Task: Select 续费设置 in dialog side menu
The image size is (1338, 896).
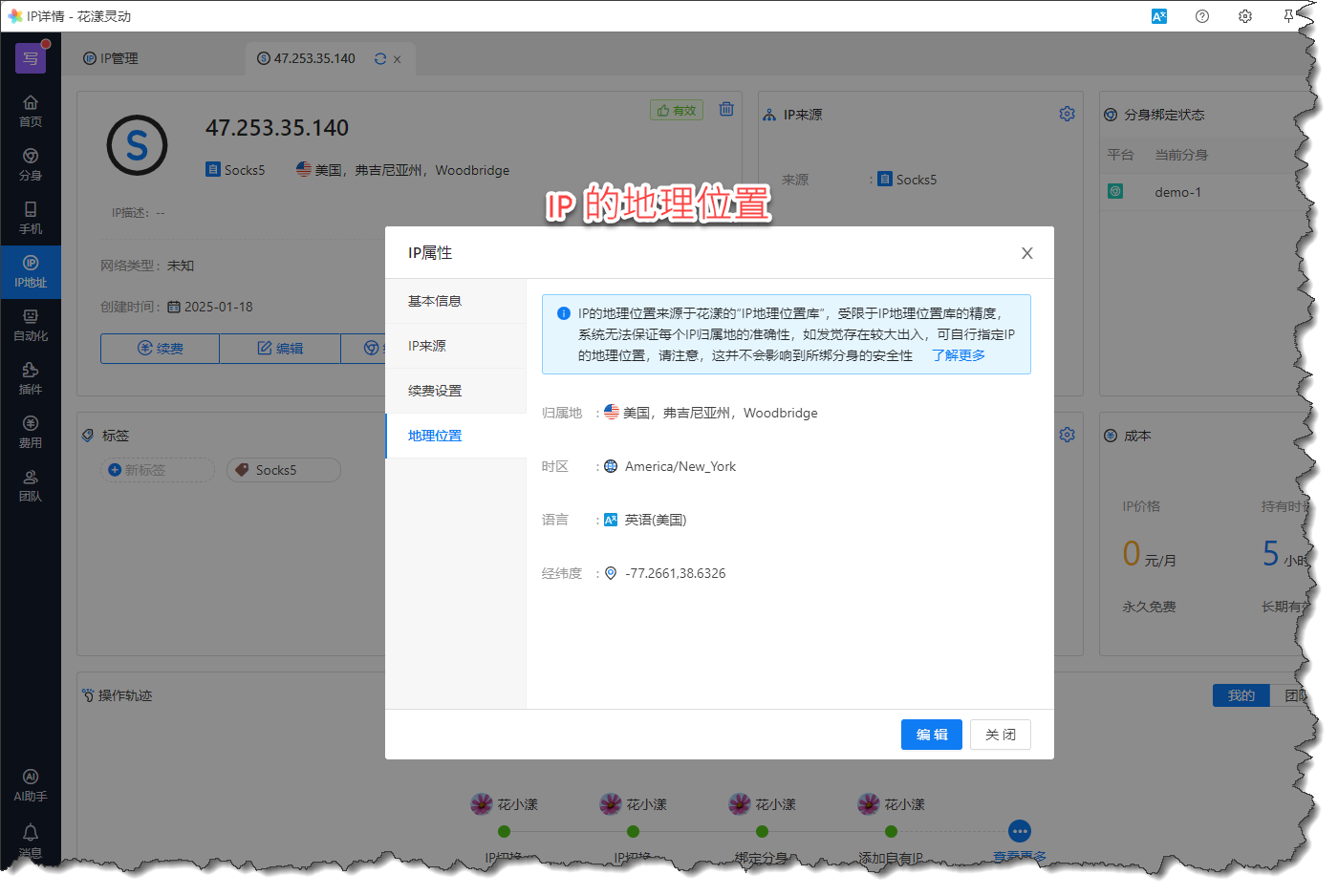Action: point(435,391)
